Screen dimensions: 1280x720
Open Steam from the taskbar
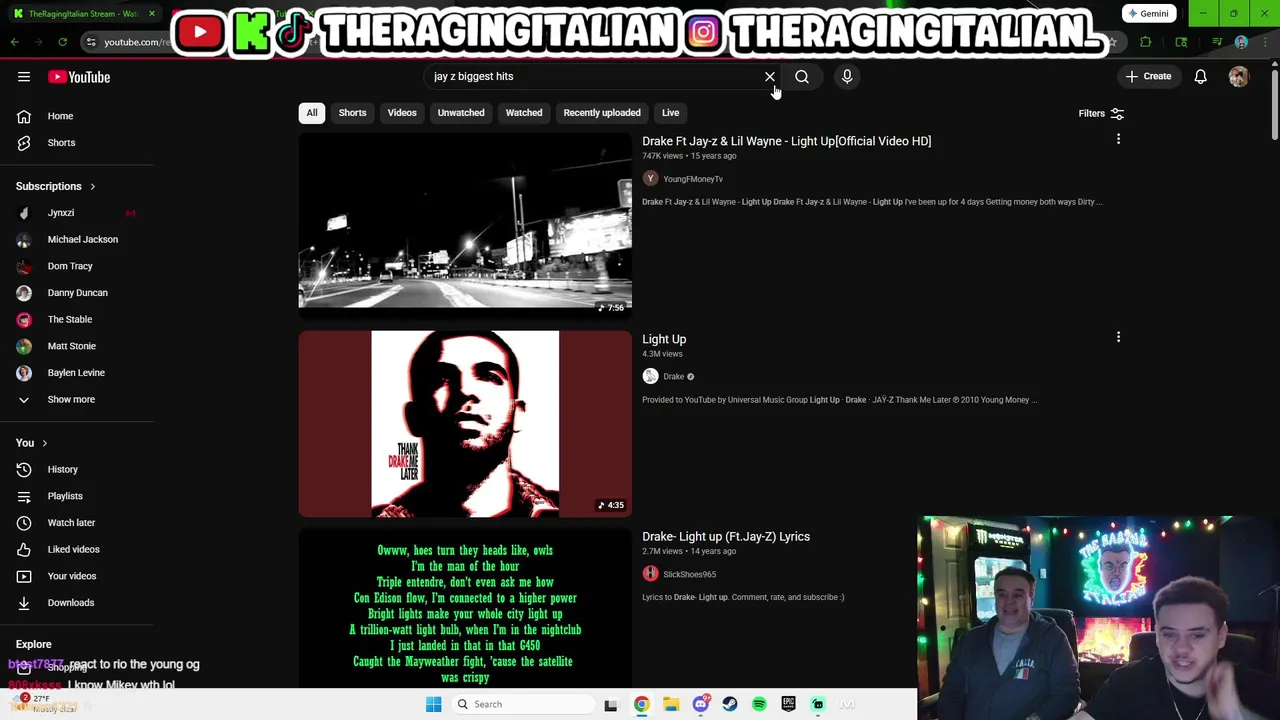pyautogui.click(x=730, y=704)
